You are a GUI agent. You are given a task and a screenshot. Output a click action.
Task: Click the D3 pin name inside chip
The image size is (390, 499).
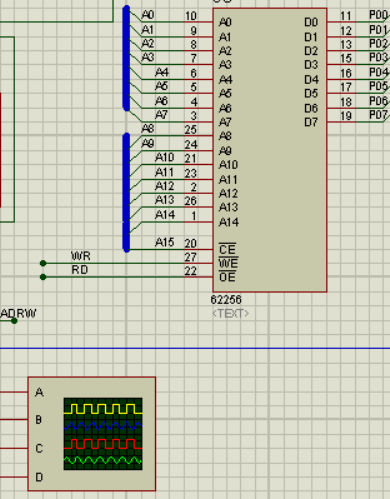pyautogui.click(x=311, y=65)
